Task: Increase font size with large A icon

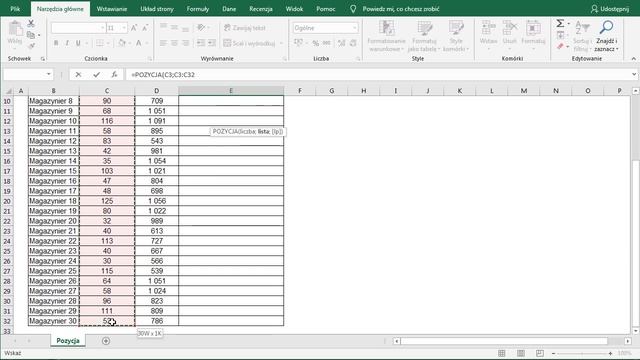Action: (134, 28)
